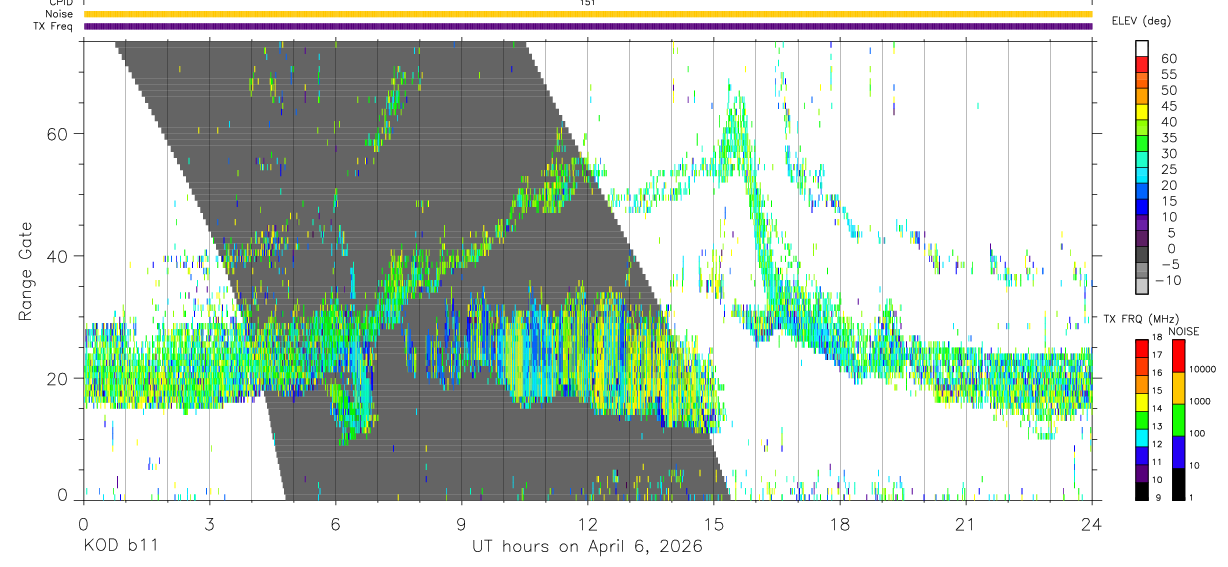
Task: Click the '3' tick label on UT hours axis
Action: pyautogui.click(x=209, y=524)
